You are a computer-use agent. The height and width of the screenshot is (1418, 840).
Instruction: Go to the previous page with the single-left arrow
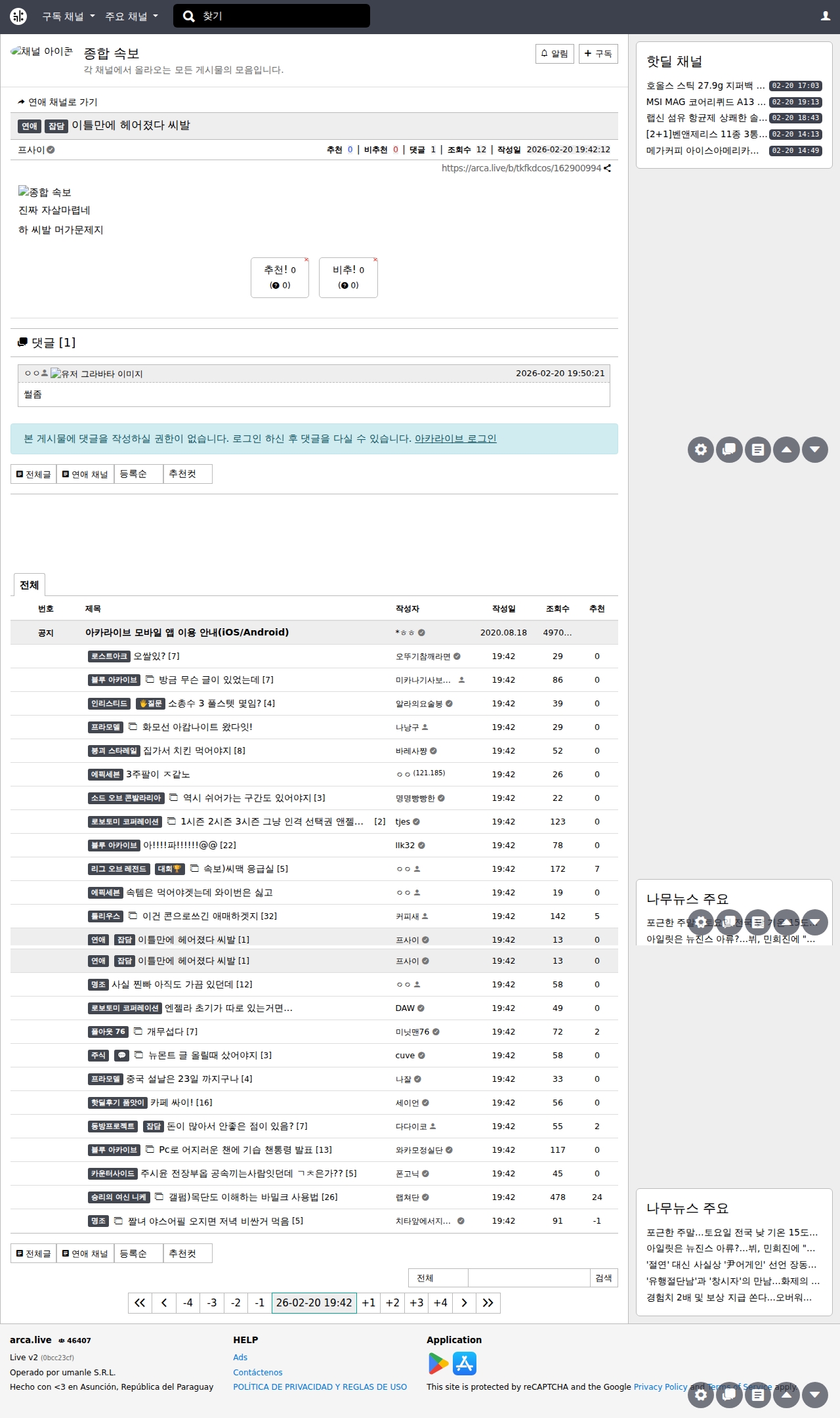pos(164,1302)
